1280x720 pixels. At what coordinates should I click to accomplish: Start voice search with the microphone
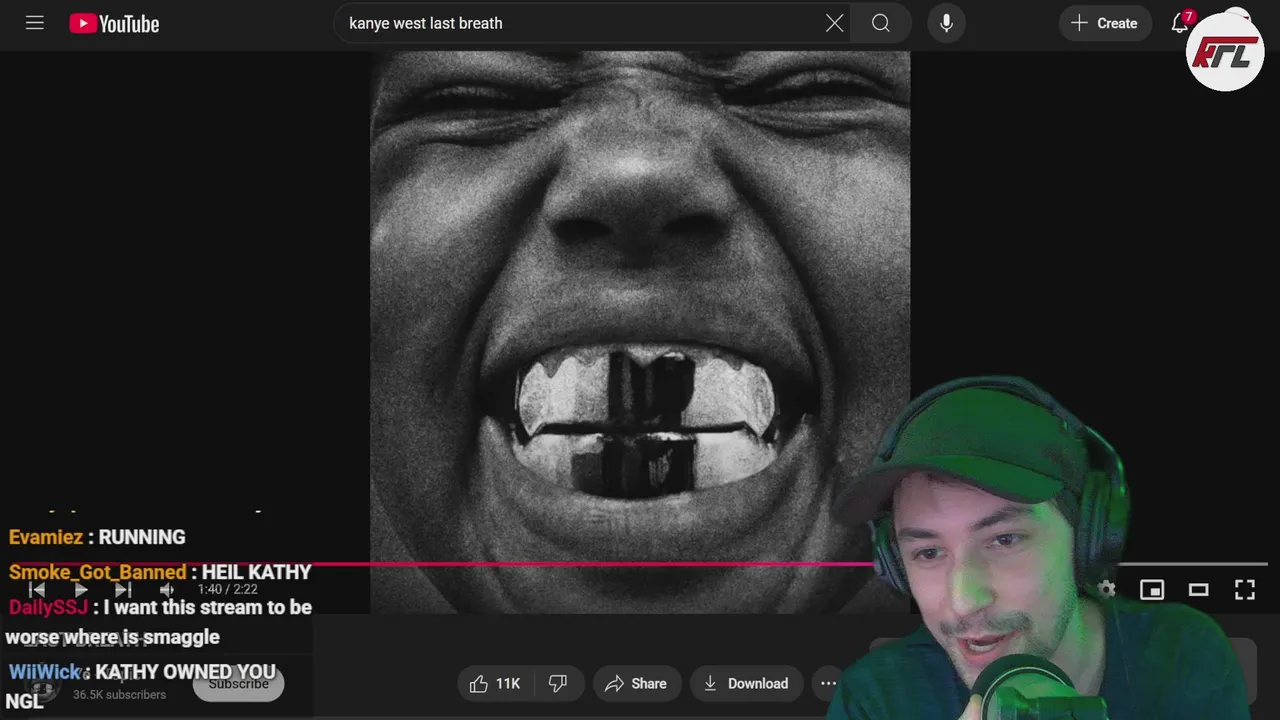[946, 23]
